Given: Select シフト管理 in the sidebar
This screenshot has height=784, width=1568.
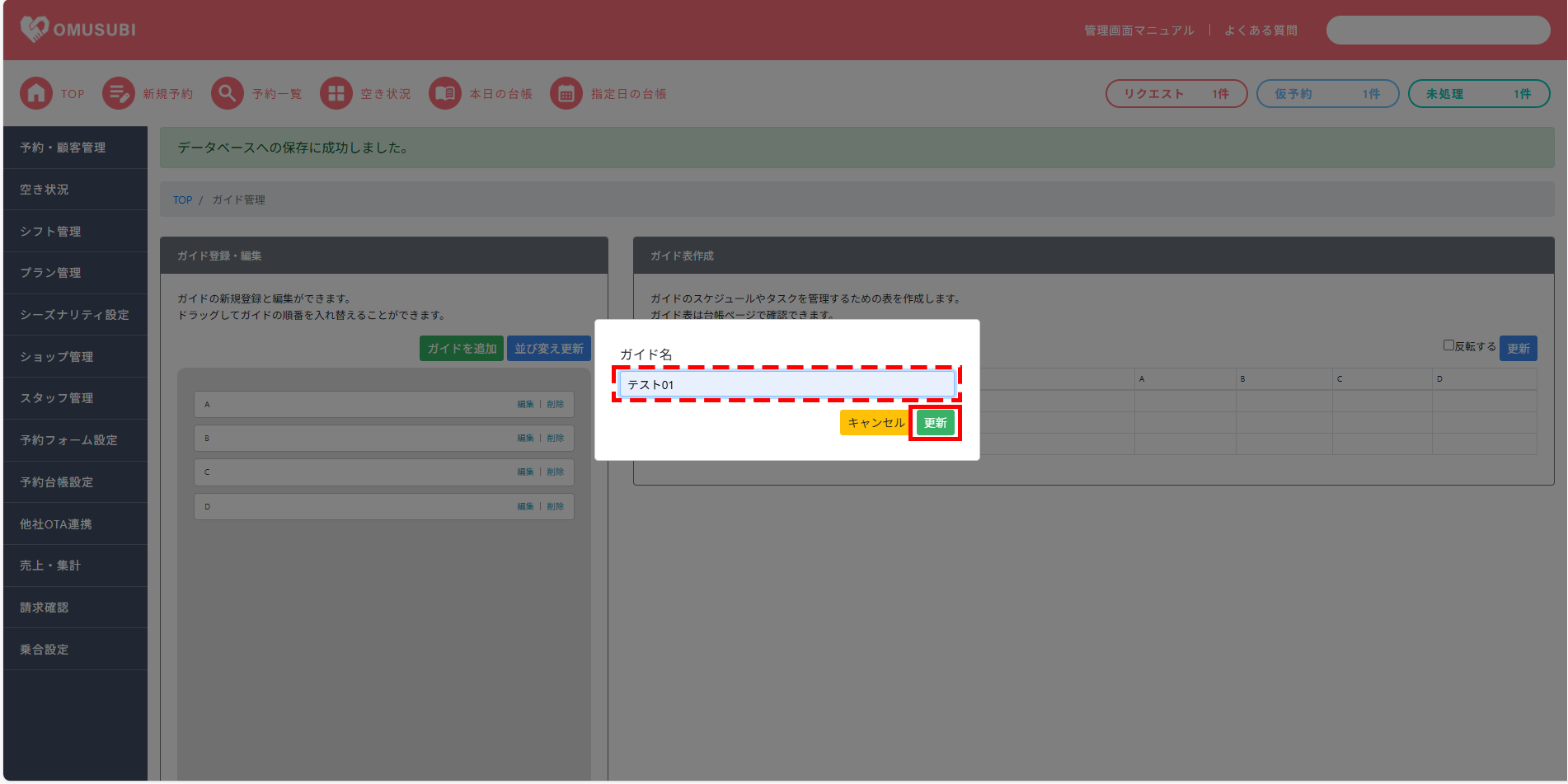Looking at the screenshot, I should [51, 232].
